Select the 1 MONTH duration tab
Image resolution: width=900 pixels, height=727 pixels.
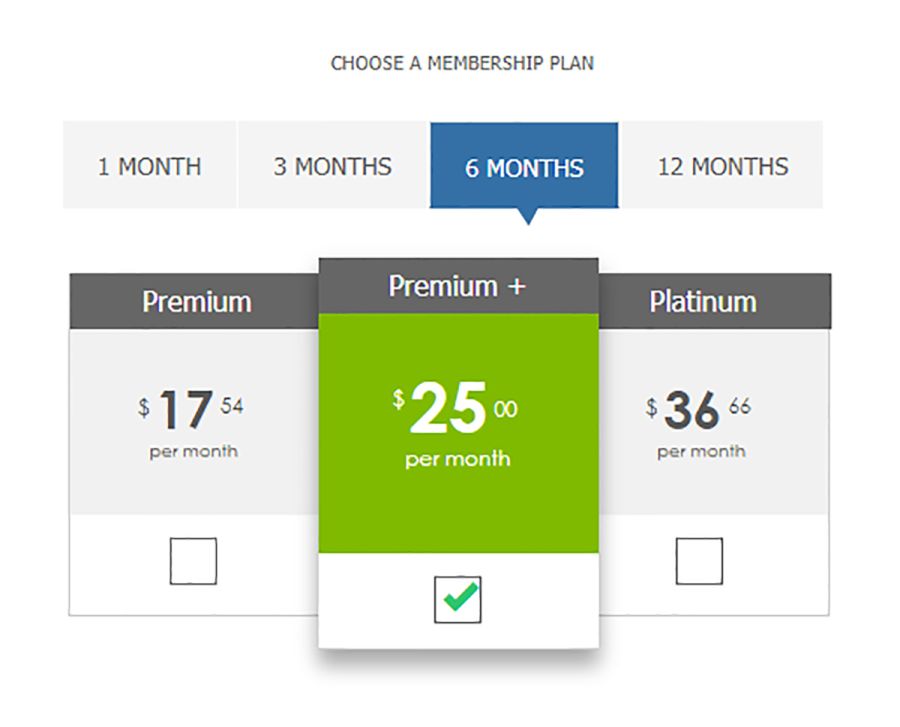point(150,165)
